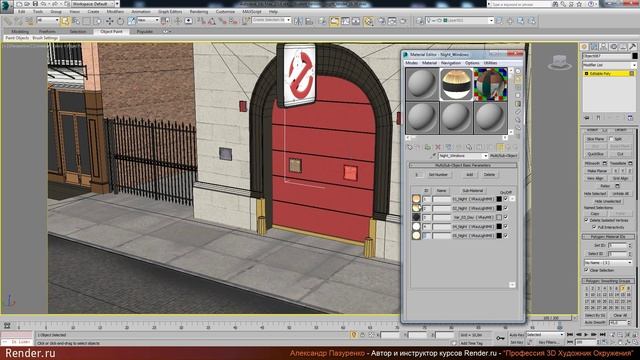Viewport: 640px width, 360px height.
Task: Click the Hide Unselected button
Action: coord(607,201)
